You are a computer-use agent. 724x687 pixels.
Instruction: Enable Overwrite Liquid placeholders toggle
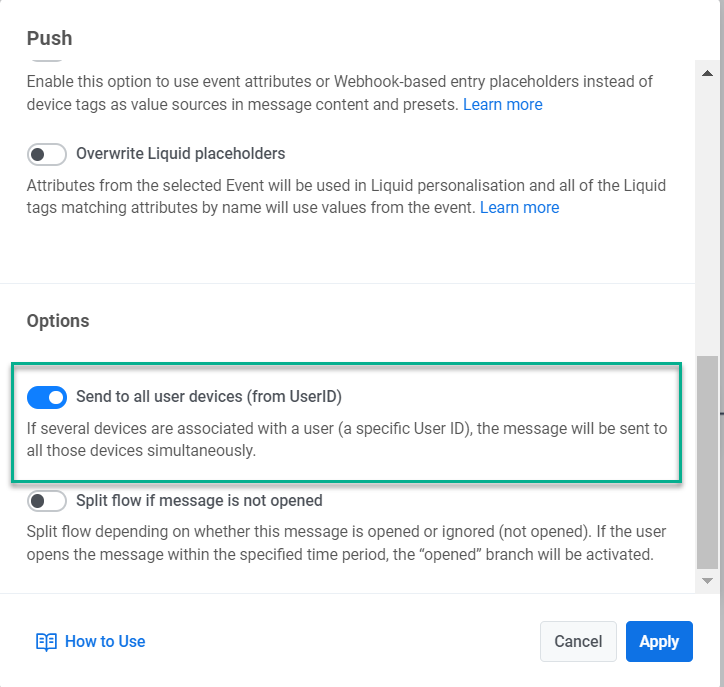[x=47, y=154]
